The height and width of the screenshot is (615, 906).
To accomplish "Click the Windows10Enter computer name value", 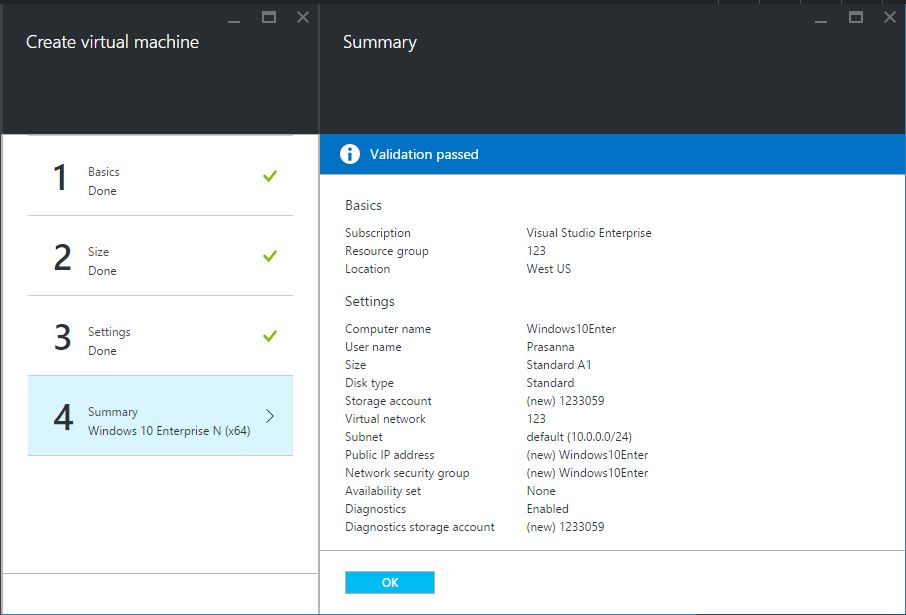I will [x=571, y=329].
